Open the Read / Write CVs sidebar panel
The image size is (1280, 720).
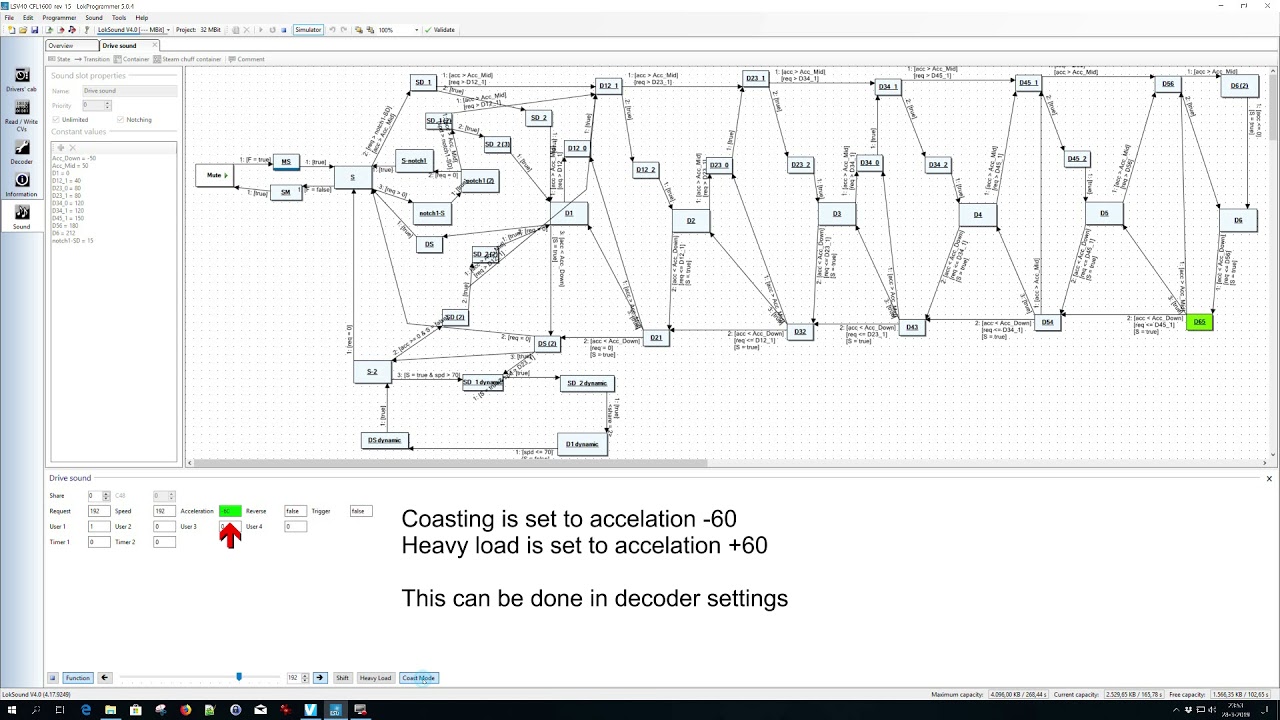21,114
